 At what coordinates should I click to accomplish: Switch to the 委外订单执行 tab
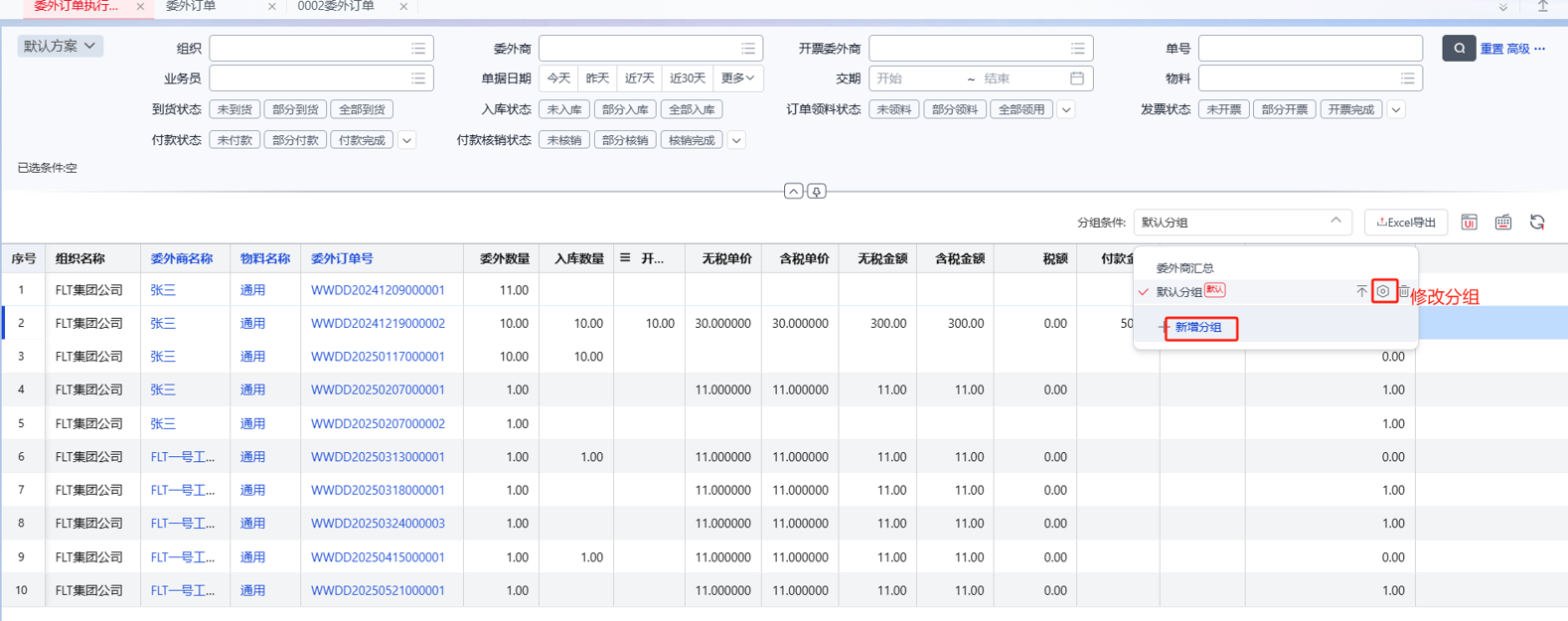pyautogui.click(x=76, y=6)
